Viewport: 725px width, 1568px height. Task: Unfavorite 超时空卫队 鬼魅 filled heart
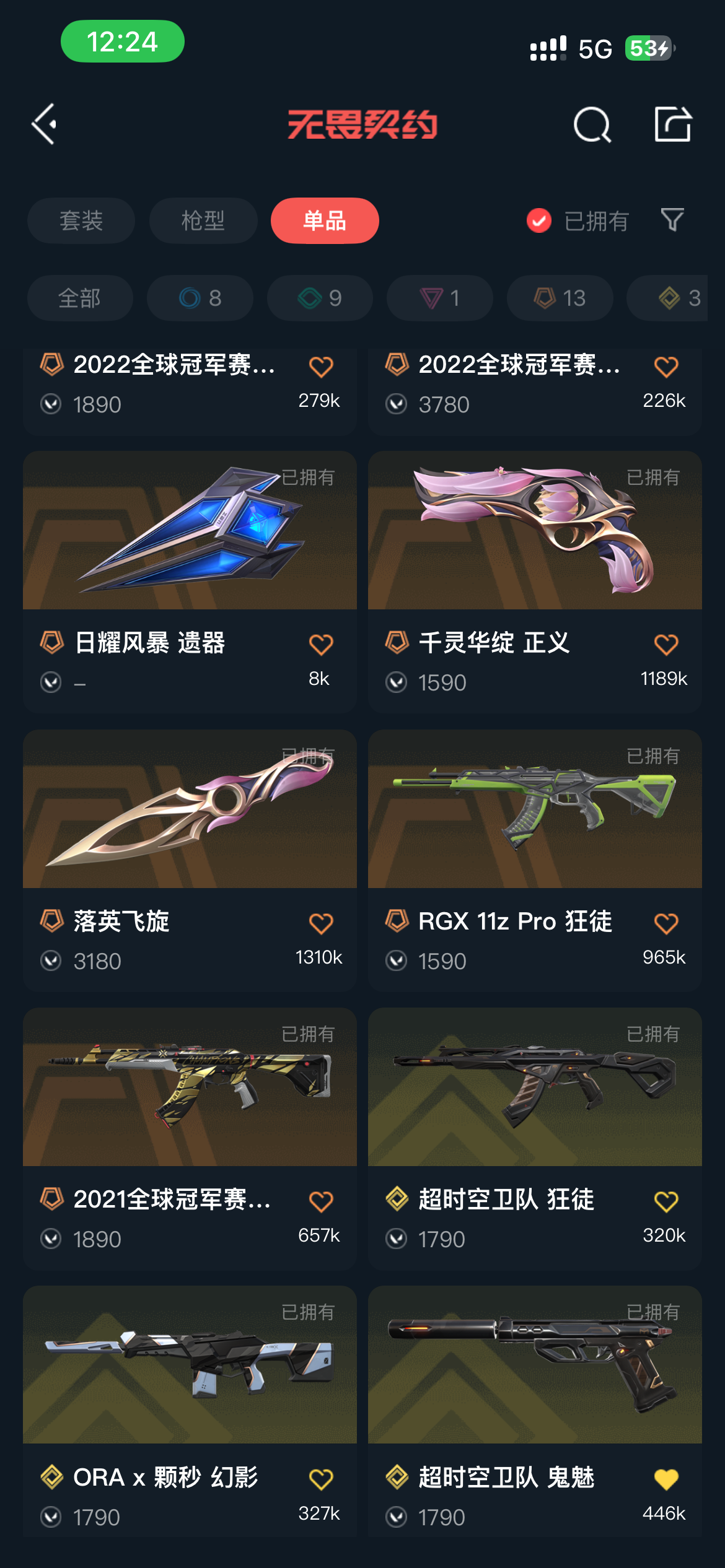point(666,1479)
